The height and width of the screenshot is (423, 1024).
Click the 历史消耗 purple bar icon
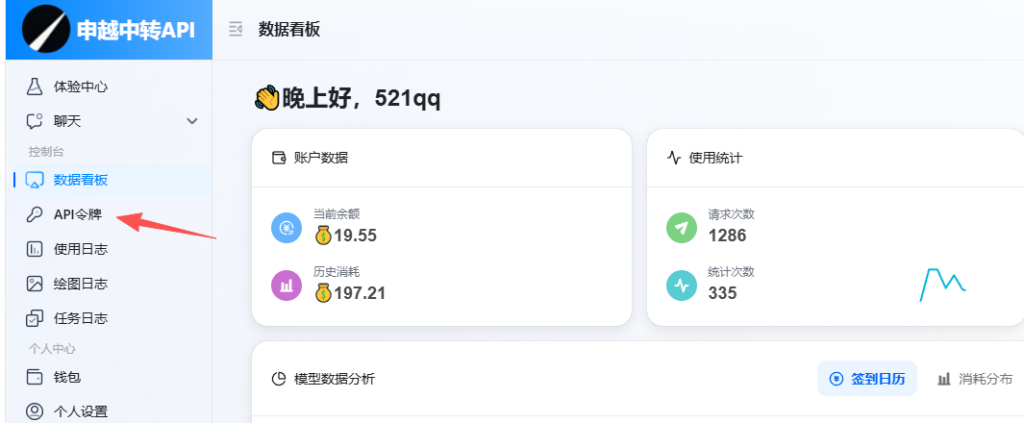pyautogui.click(x=287, y=285)
